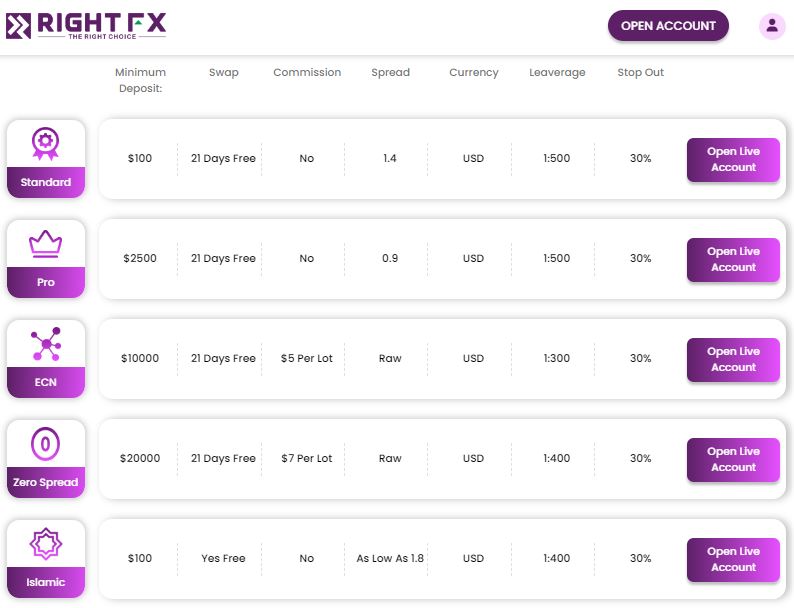Click the Standard label tile
The width and height of the screenshot is (794, 608).
(x=46, y=182)
